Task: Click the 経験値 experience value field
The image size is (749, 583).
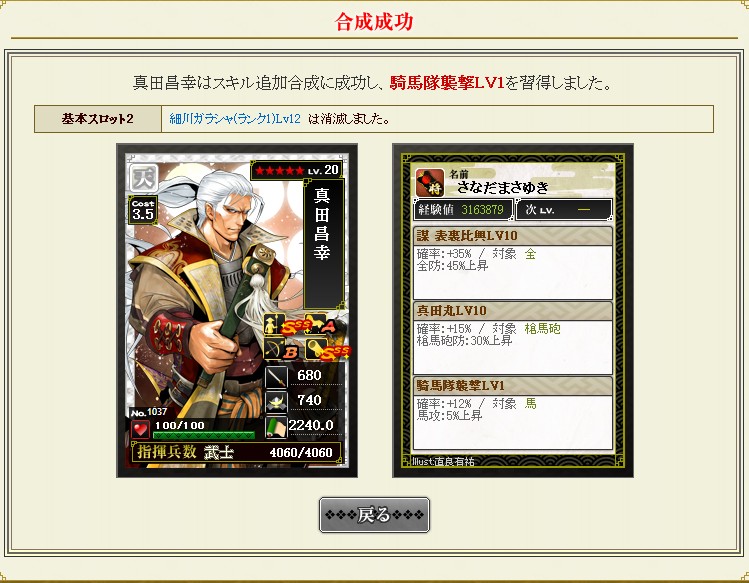Action: pos(463,210)
